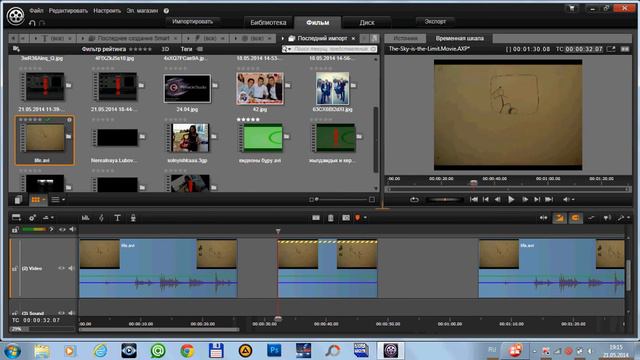The height and width of the screenshot is (360, 640).
Task: Click the player shuttle speed slider
Action: (x=444, y=200)
